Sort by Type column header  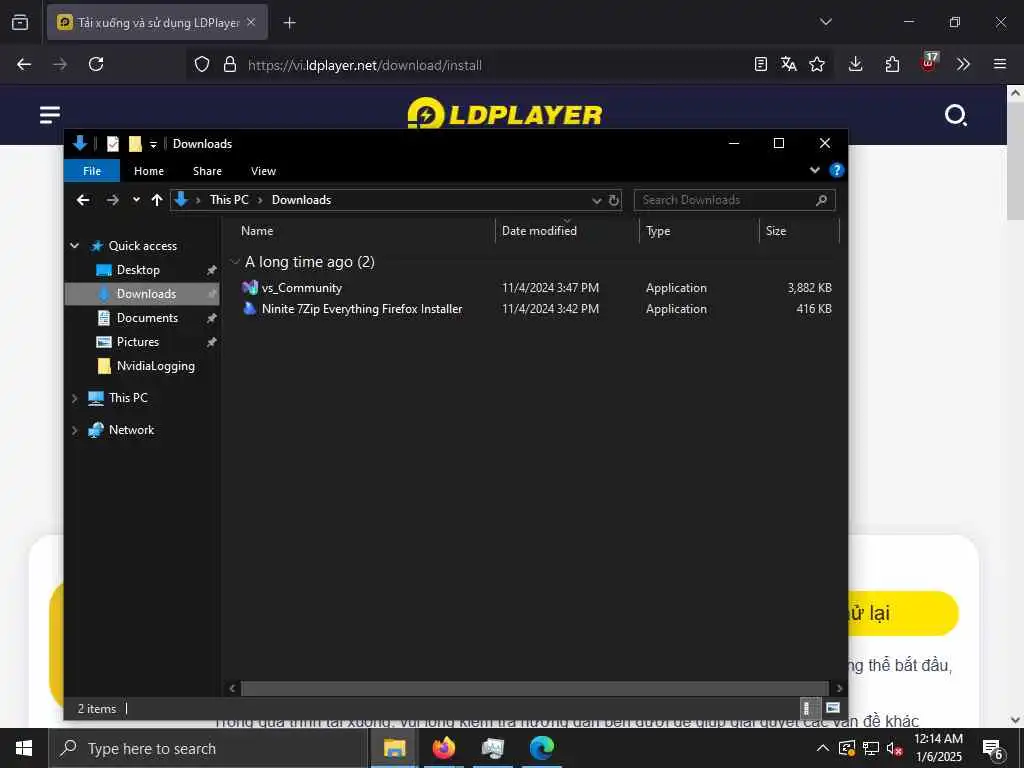point(658,231)
